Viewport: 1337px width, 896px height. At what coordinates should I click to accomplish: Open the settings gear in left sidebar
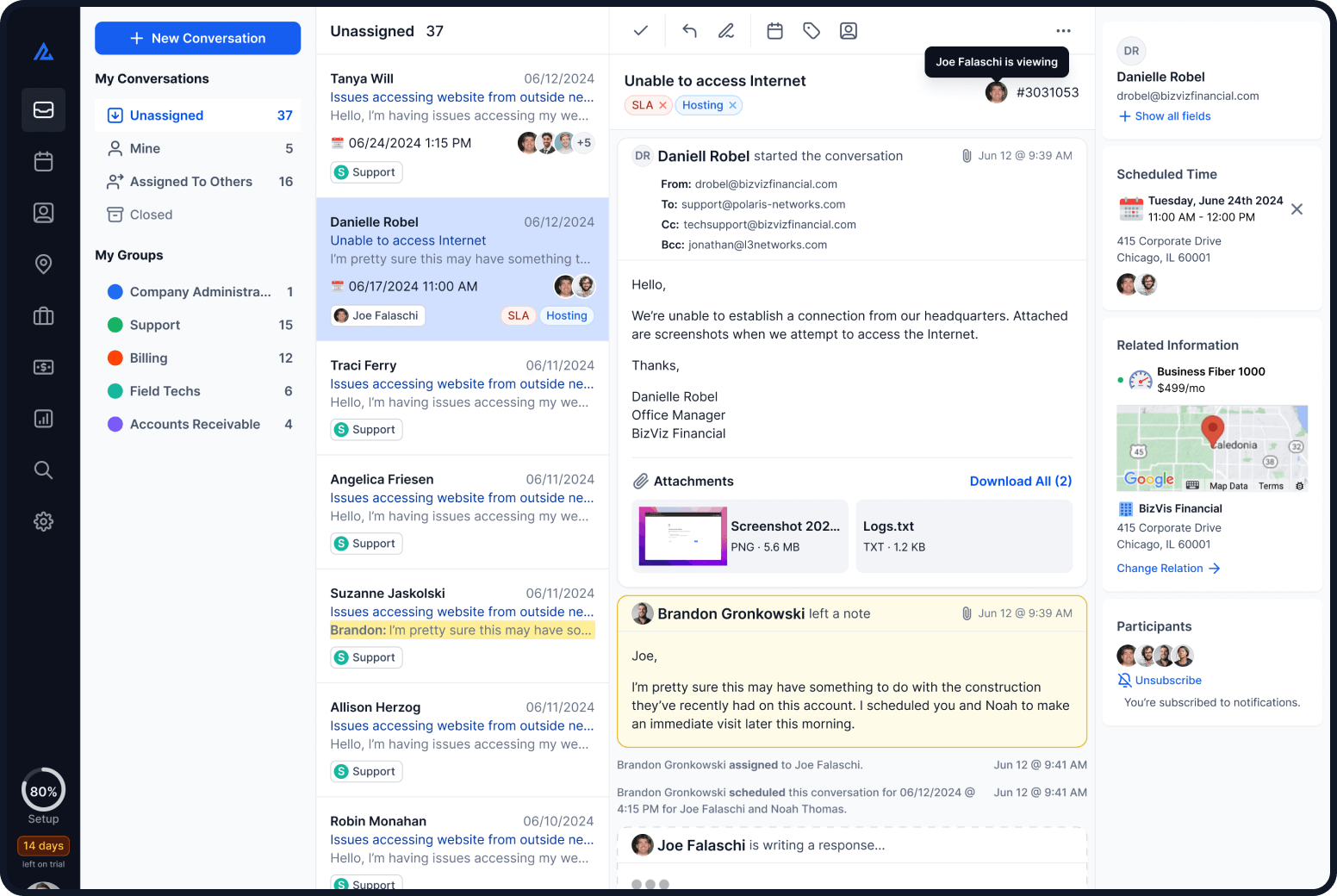click(x=43, y=521)
